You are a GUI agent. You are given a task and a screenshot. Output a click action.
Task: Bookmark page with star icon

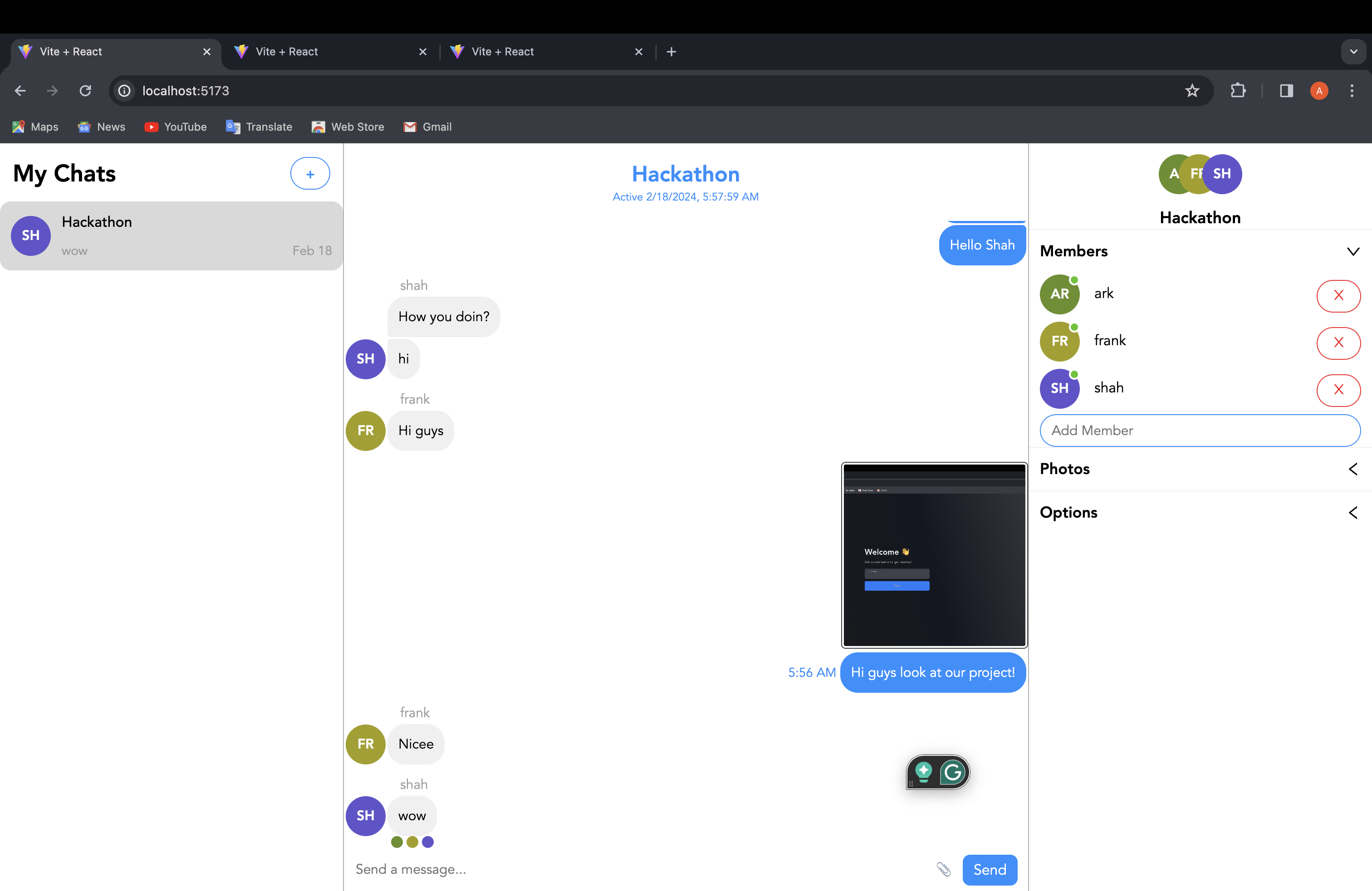[1191, 90]
